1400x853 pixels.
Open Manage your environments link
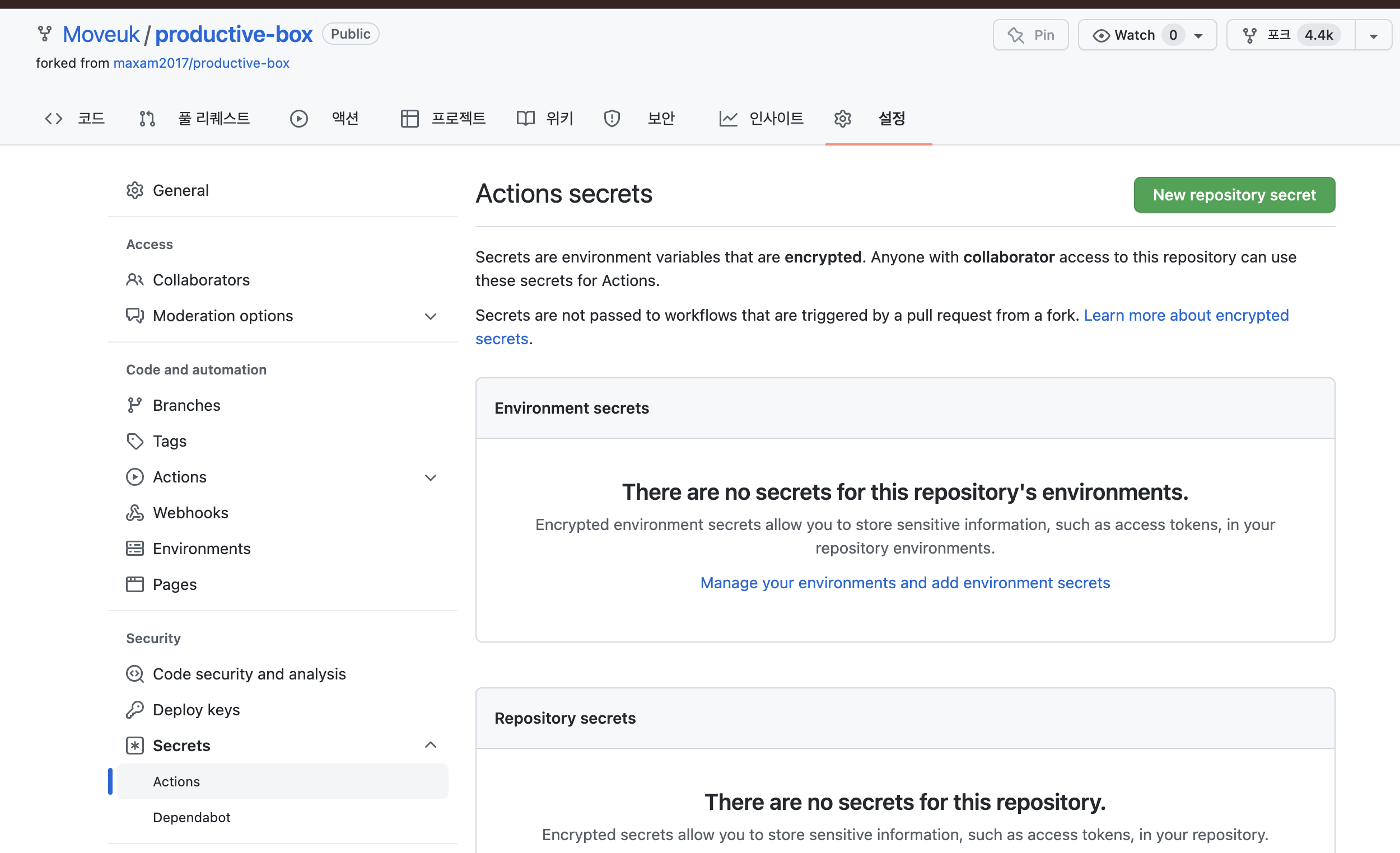pyautogui.click(x=904, y=583)
